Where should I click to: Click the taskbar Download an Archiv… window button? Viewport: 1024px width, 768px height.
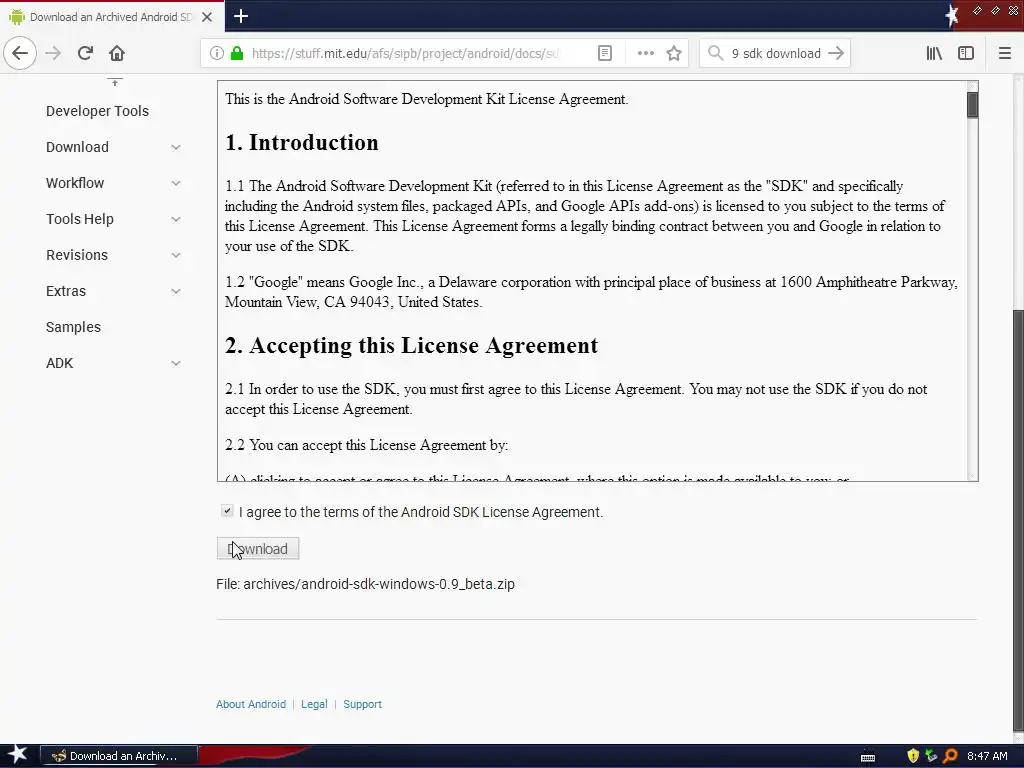[x=120, y=756]
